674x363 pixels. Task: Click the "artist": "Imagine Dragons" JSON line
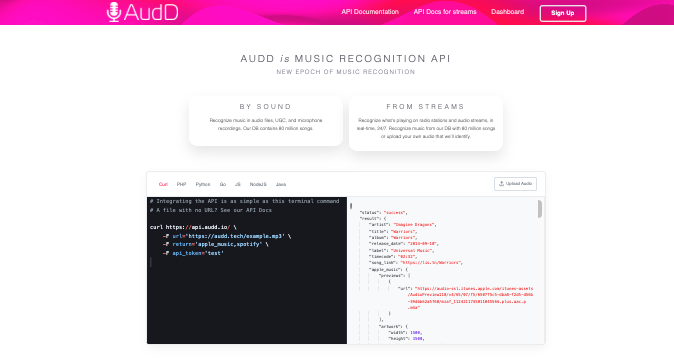403,225
